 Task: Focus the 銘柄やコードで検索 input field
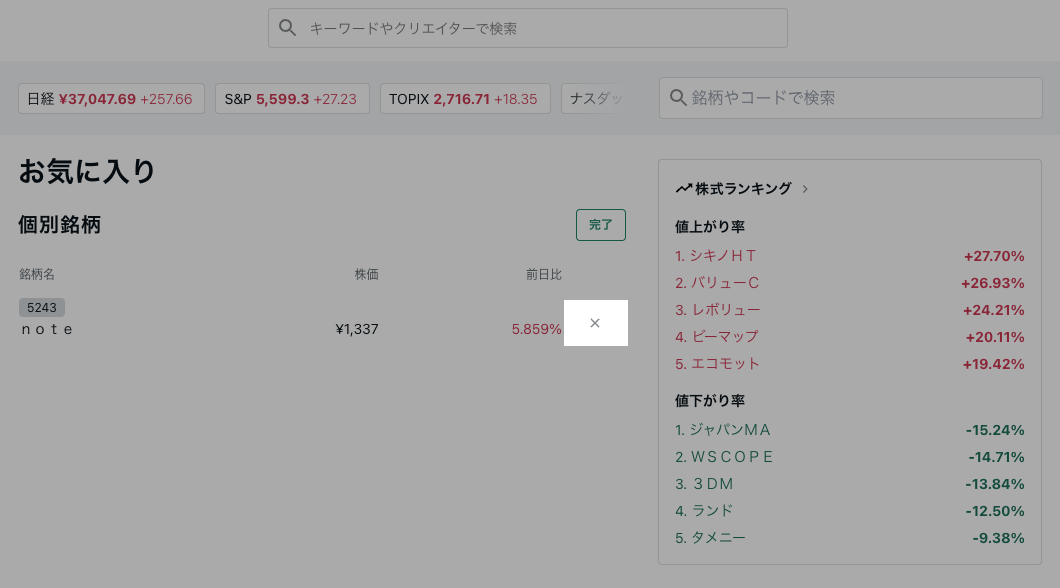pos(850,98)
